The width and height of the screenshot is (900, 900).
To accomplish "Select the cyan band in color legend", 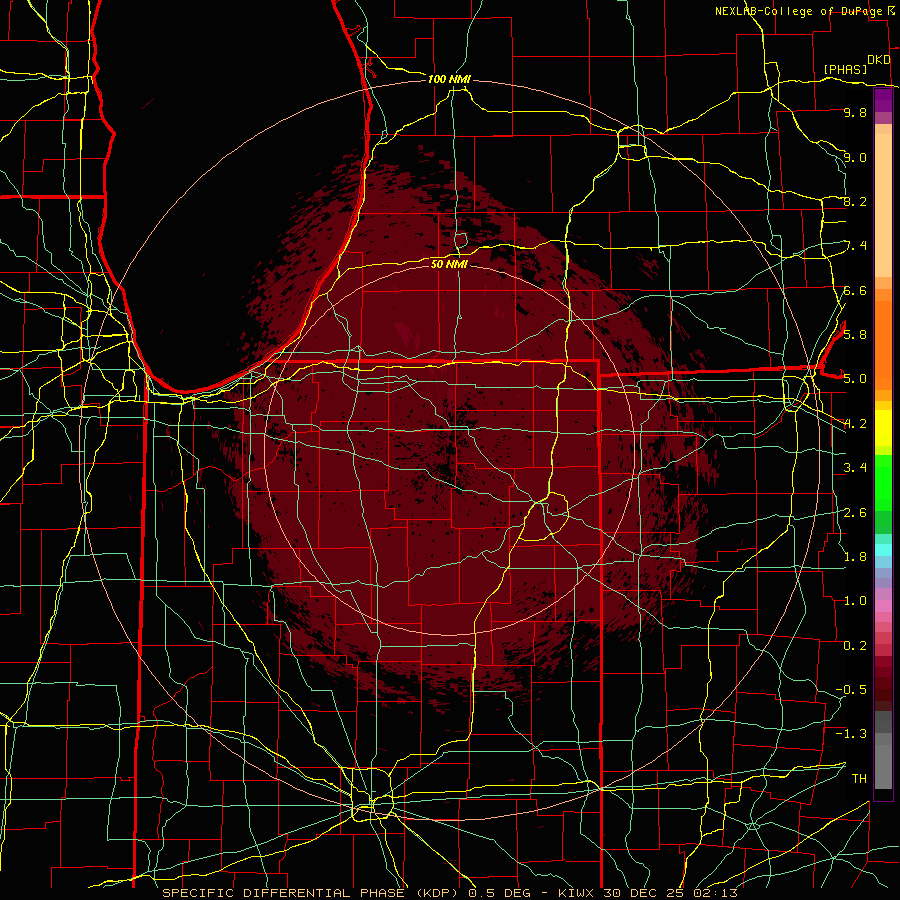I will click(x=883, y=550).
